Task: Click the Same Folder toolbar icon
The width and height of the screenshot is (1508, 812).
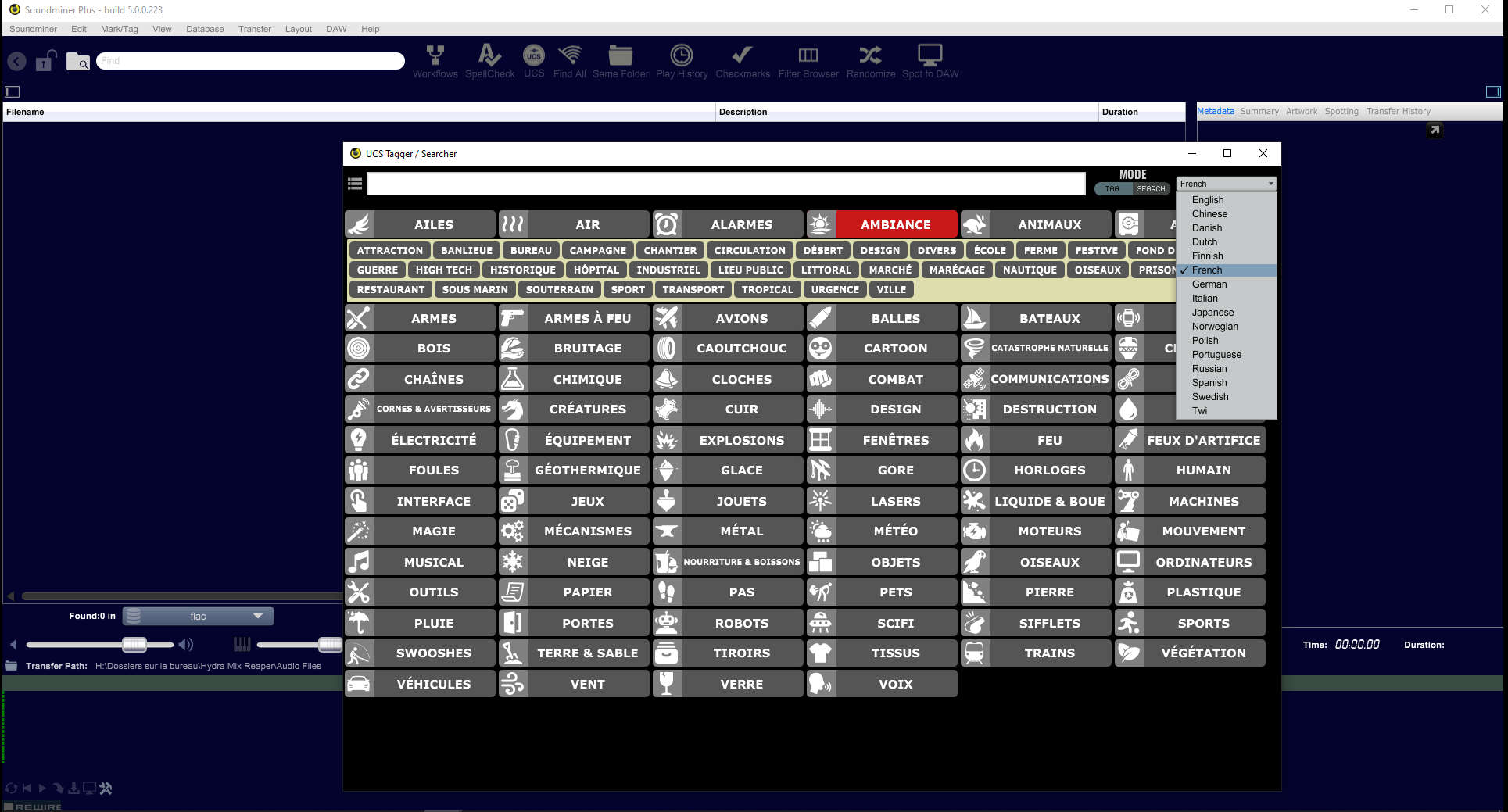Action: [x=621, y=61]
